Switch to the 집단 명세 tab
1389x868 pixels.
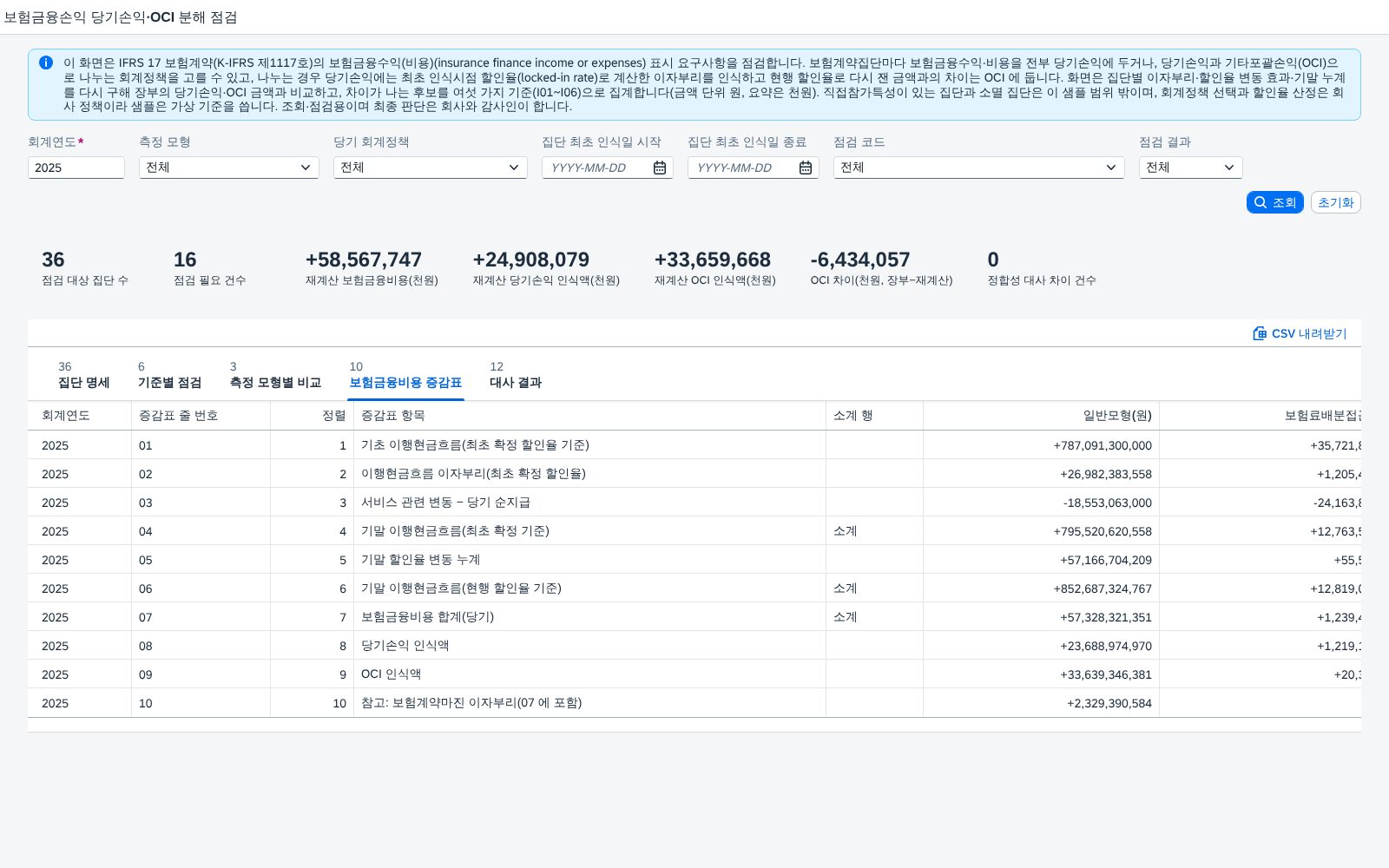(x=83, y=375)
